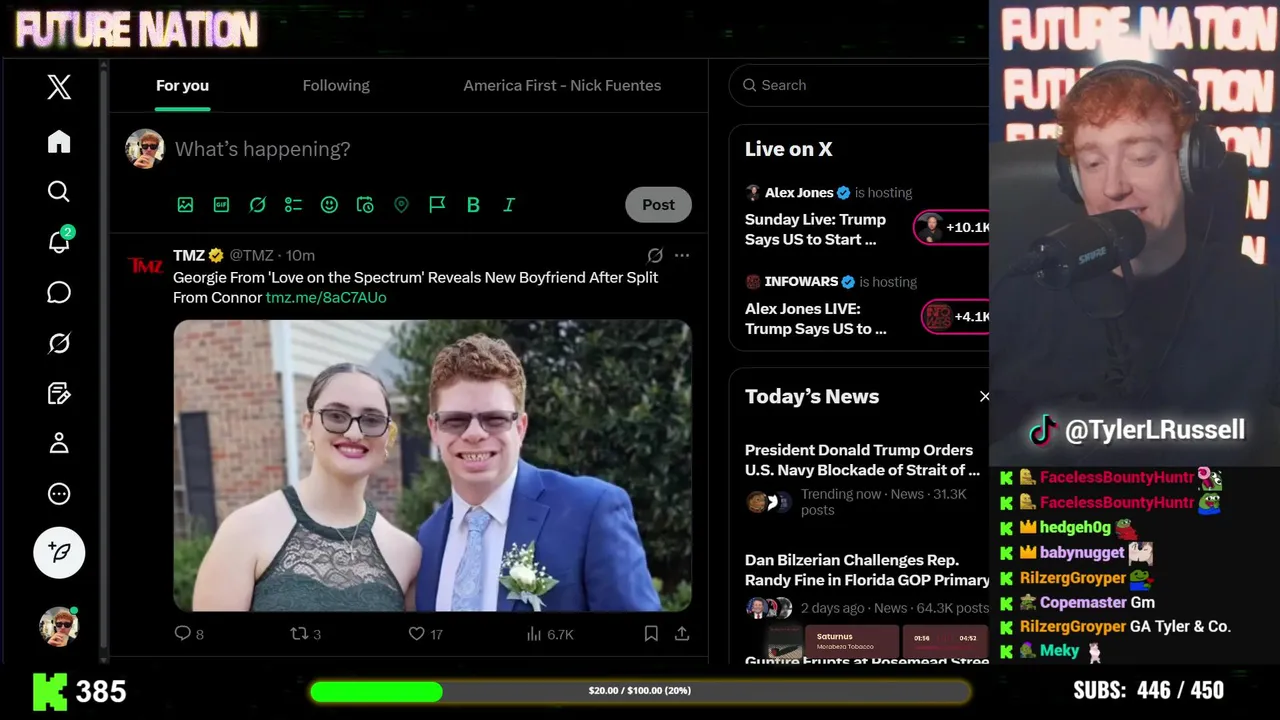This screenshot has width=1280, height=720.
Task: Click Meky chat username
Action: point(1059,651)
